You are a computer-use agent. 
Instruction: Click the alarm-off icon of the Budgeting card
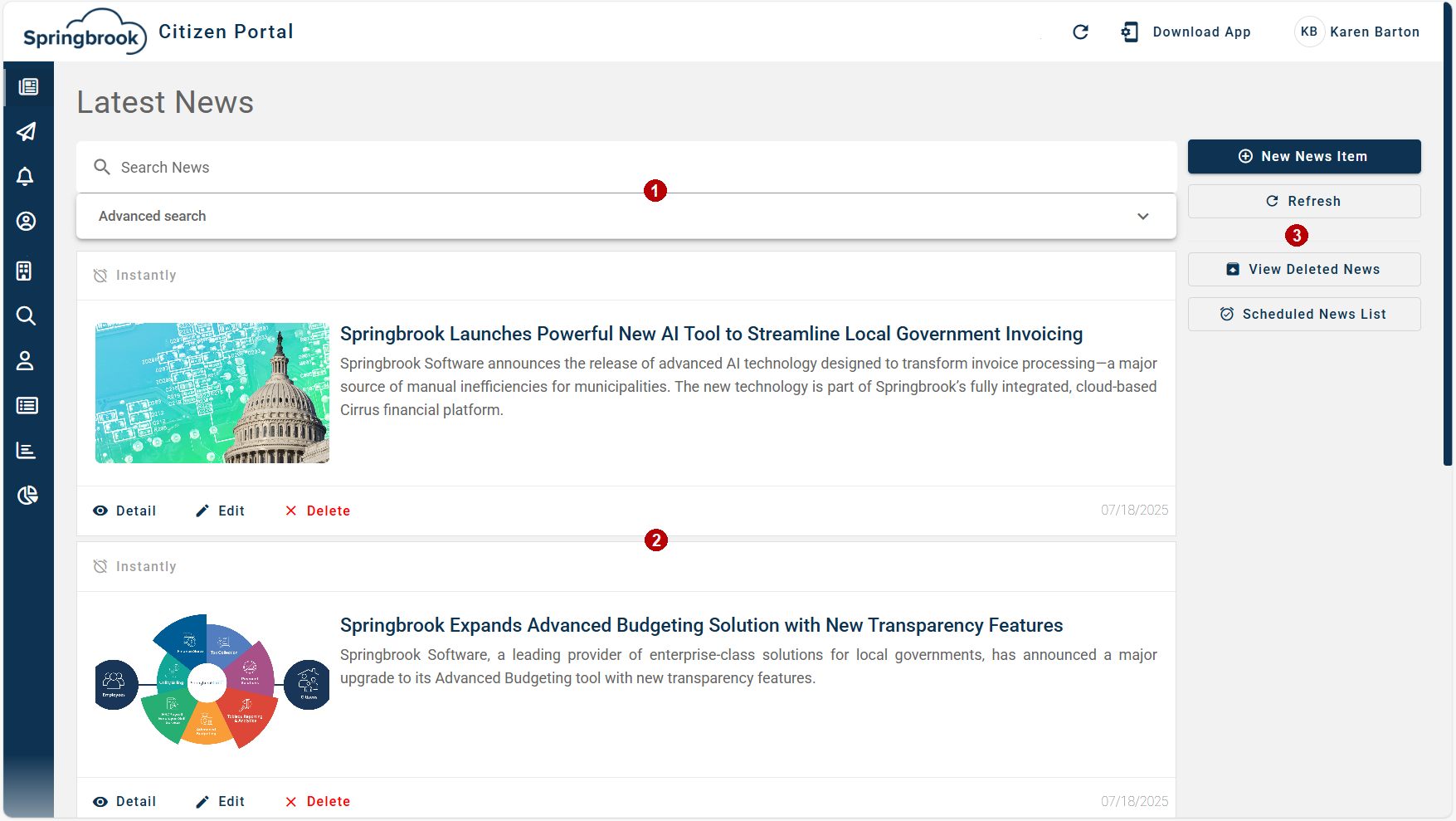[x=100, y=566]
